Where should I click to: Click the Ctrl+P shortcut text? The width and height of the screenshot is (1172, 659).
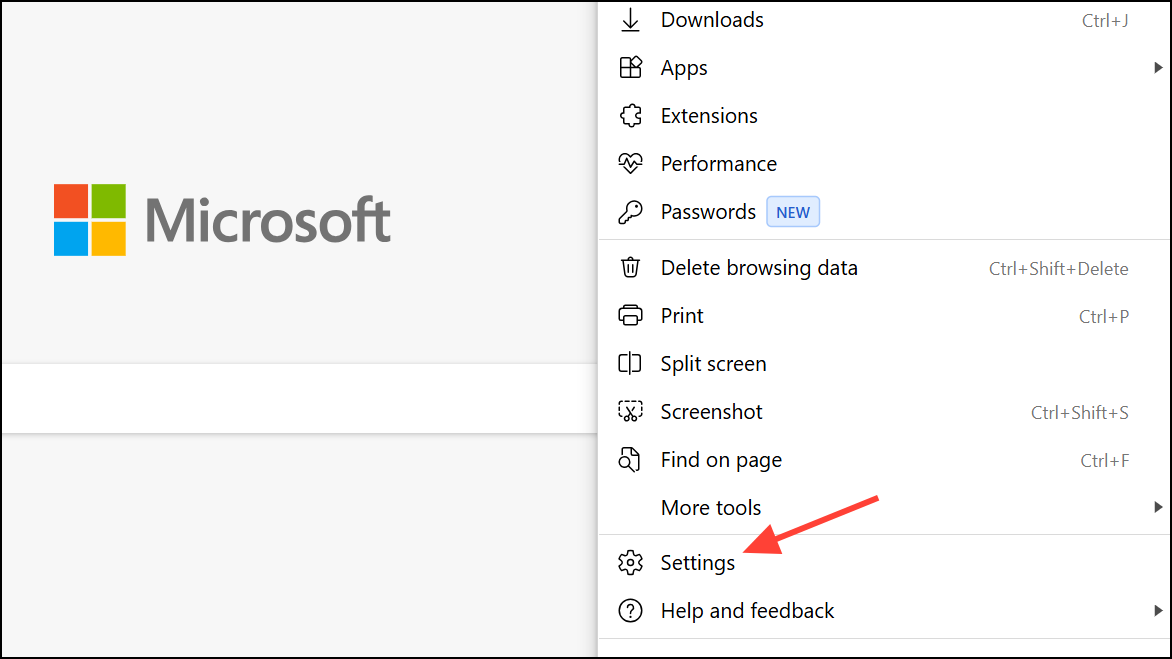tap(1103, 317)
